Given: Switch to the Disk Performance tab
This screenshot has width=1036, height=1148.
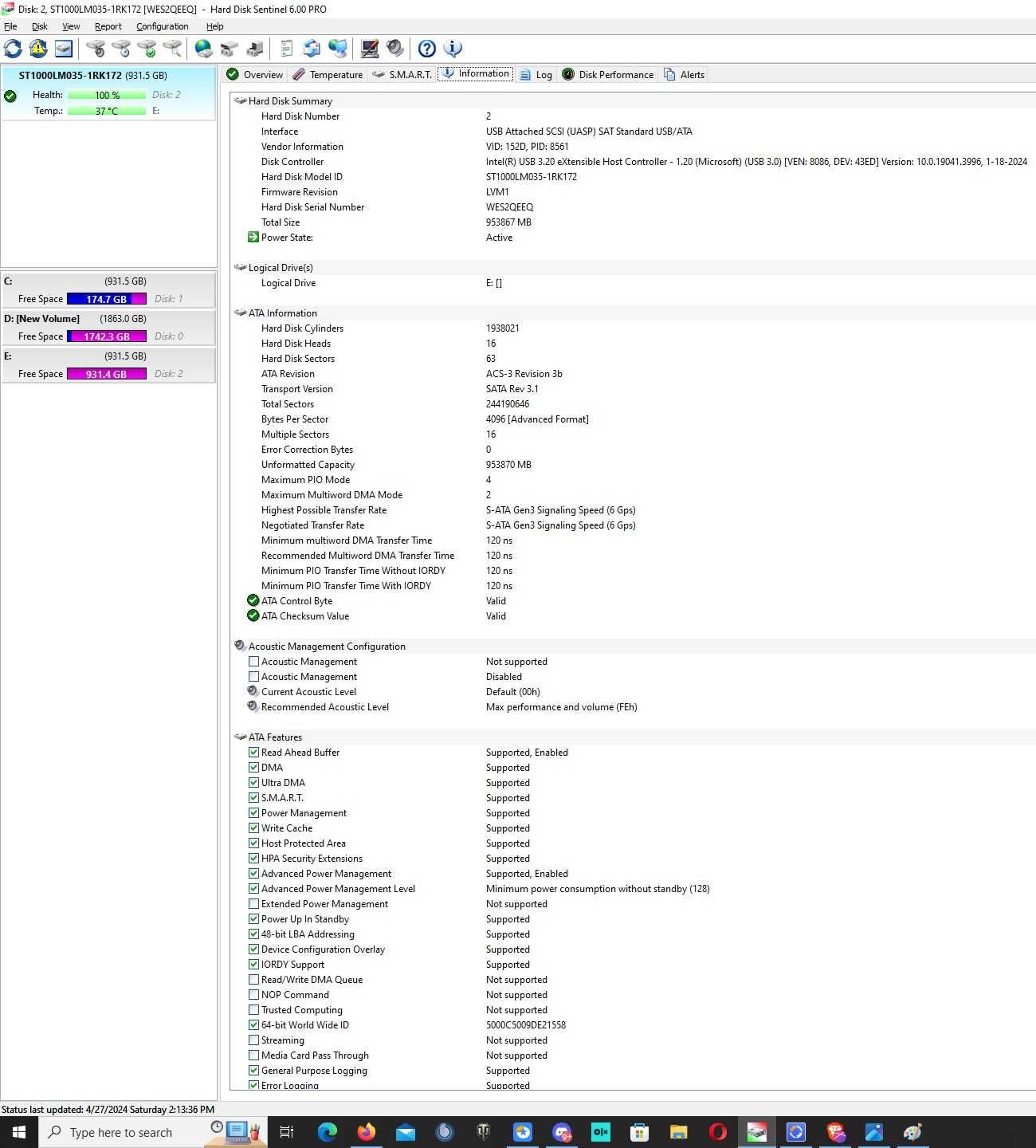Looking at the screenshot, I should coord(607,74).
